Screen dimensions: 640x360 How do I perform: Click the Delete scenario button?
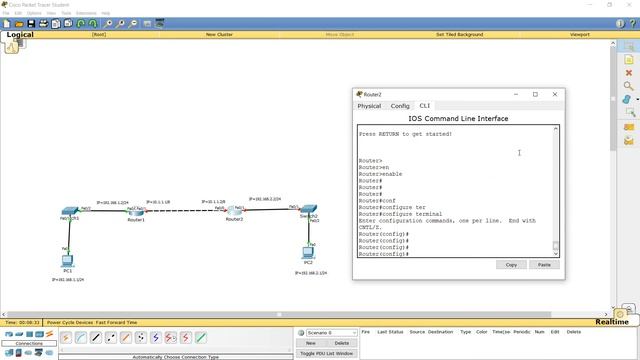(342, 343)
